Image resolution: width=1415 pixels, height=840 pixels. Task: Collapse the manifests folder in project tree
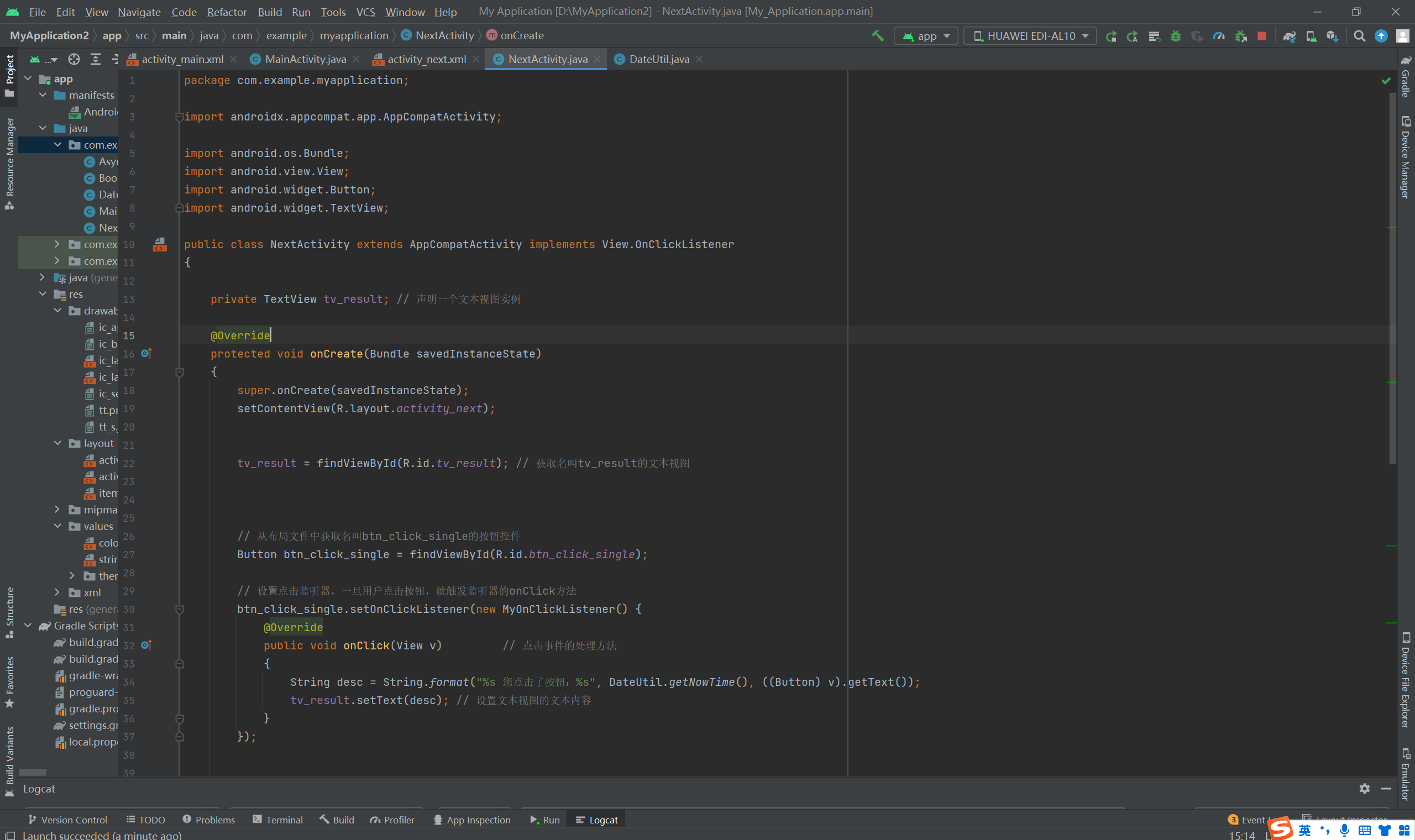click(x=43, y=95)
